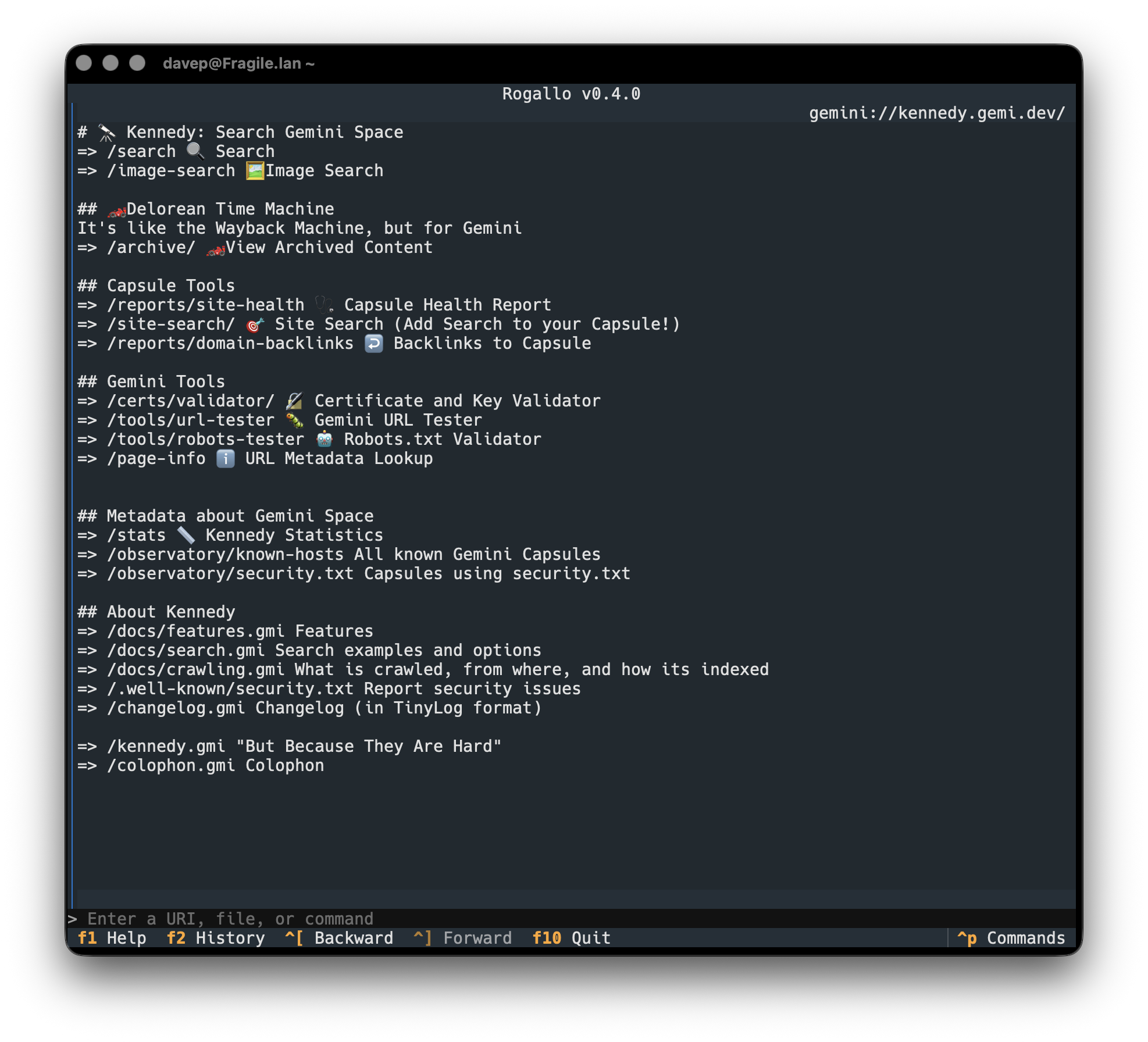Open /reports/site-health Capsule Health Report

click(x=314, y=305)
